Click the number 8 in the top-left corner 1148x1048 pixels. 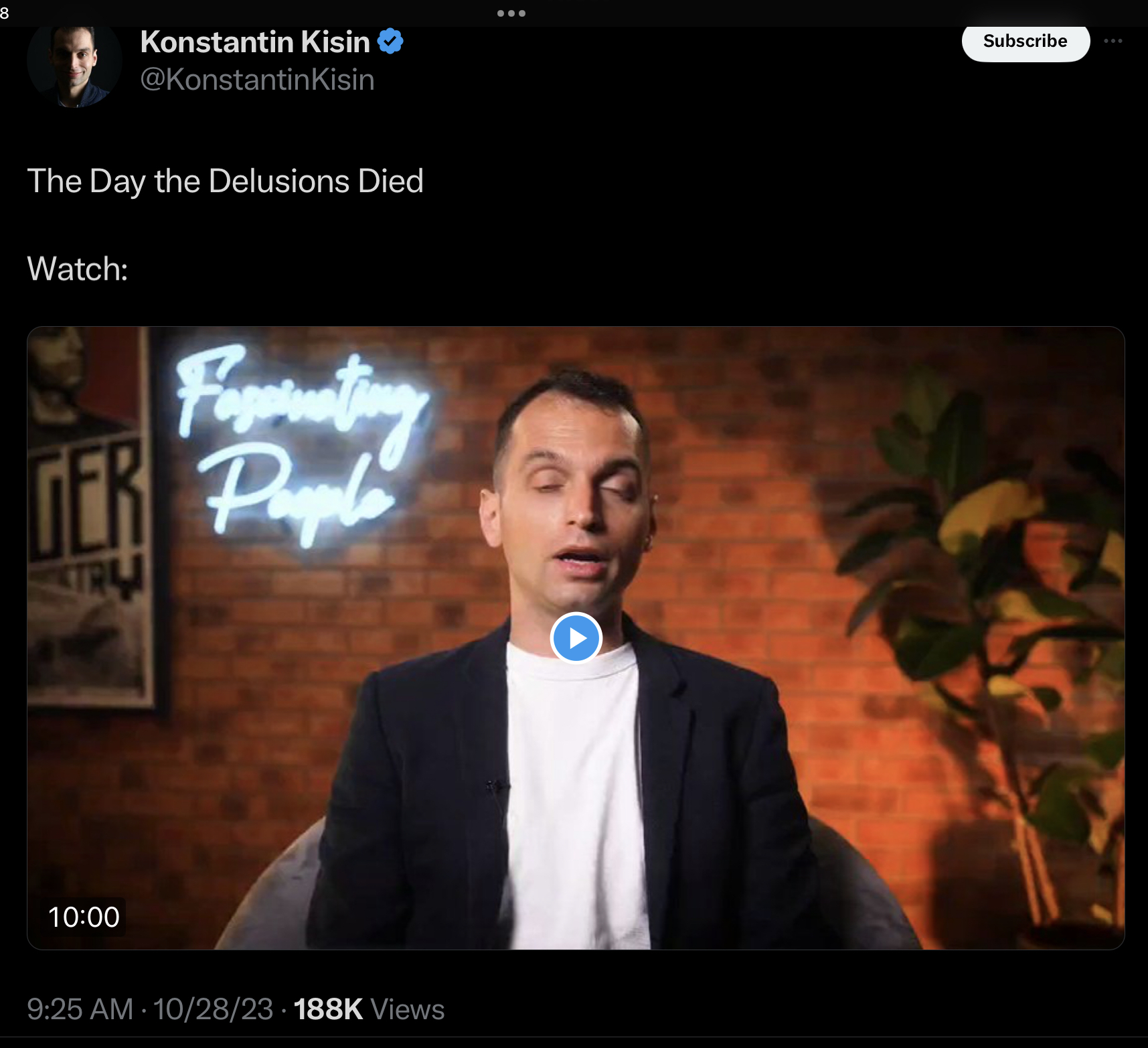pyautogui.click(x=5, y=13)
